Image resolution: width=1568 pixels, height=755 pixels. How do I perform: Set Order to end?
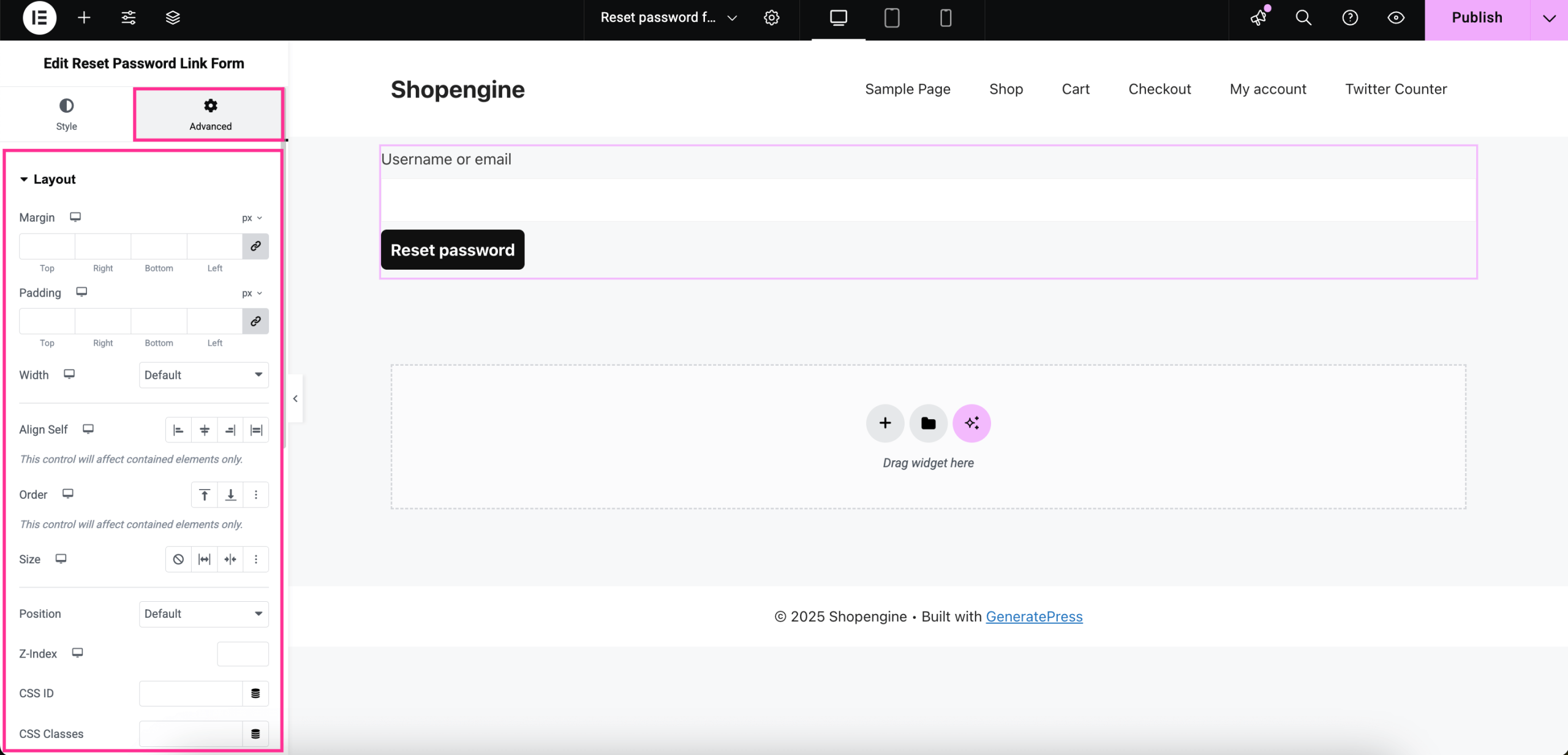click(230, 495)
